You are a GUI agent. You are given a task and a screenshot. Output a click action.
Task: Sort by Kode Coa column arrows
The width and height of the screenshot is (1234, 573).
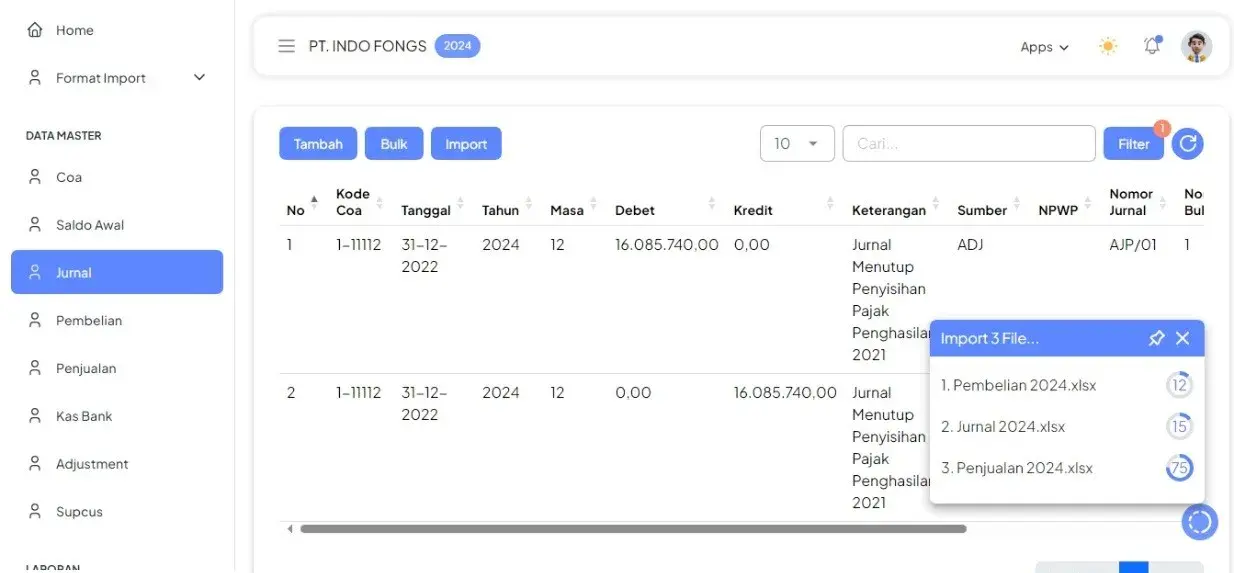point(381,203)
